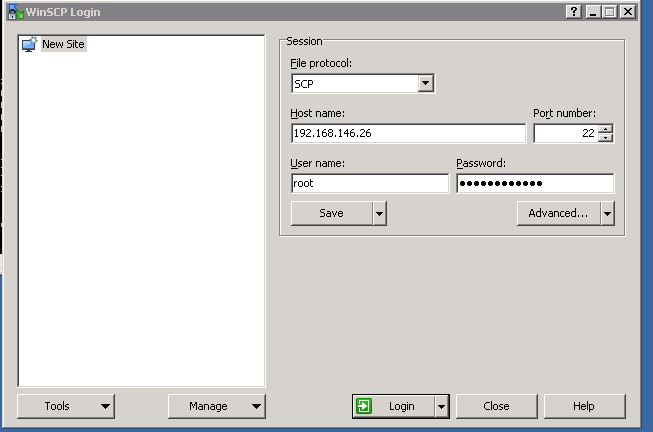This screenshot has width=653, height=432.
Task: Expand the Advanced button dropdown arrow
Action: [x=608, y=213]
